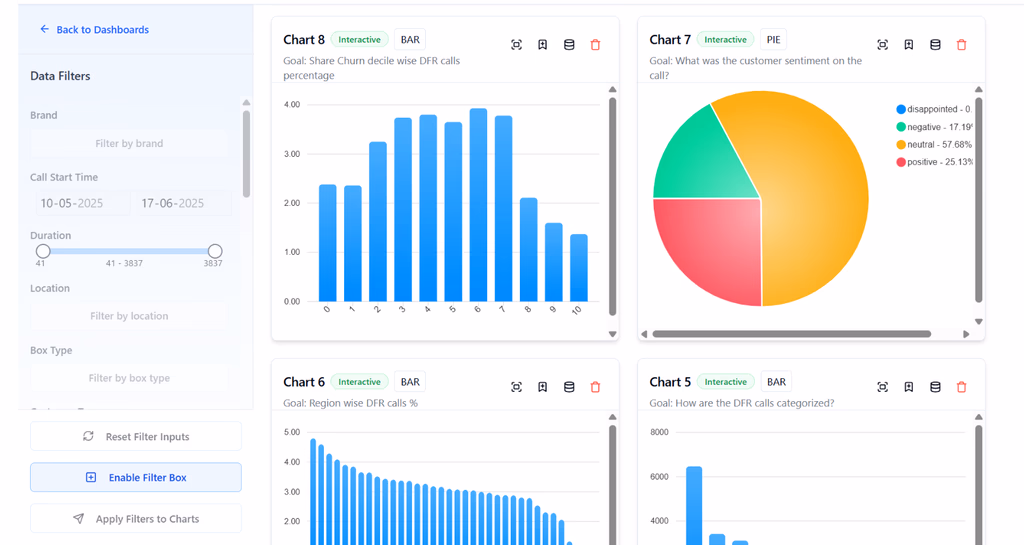Click Chart 6 BAR type tag

410,382
